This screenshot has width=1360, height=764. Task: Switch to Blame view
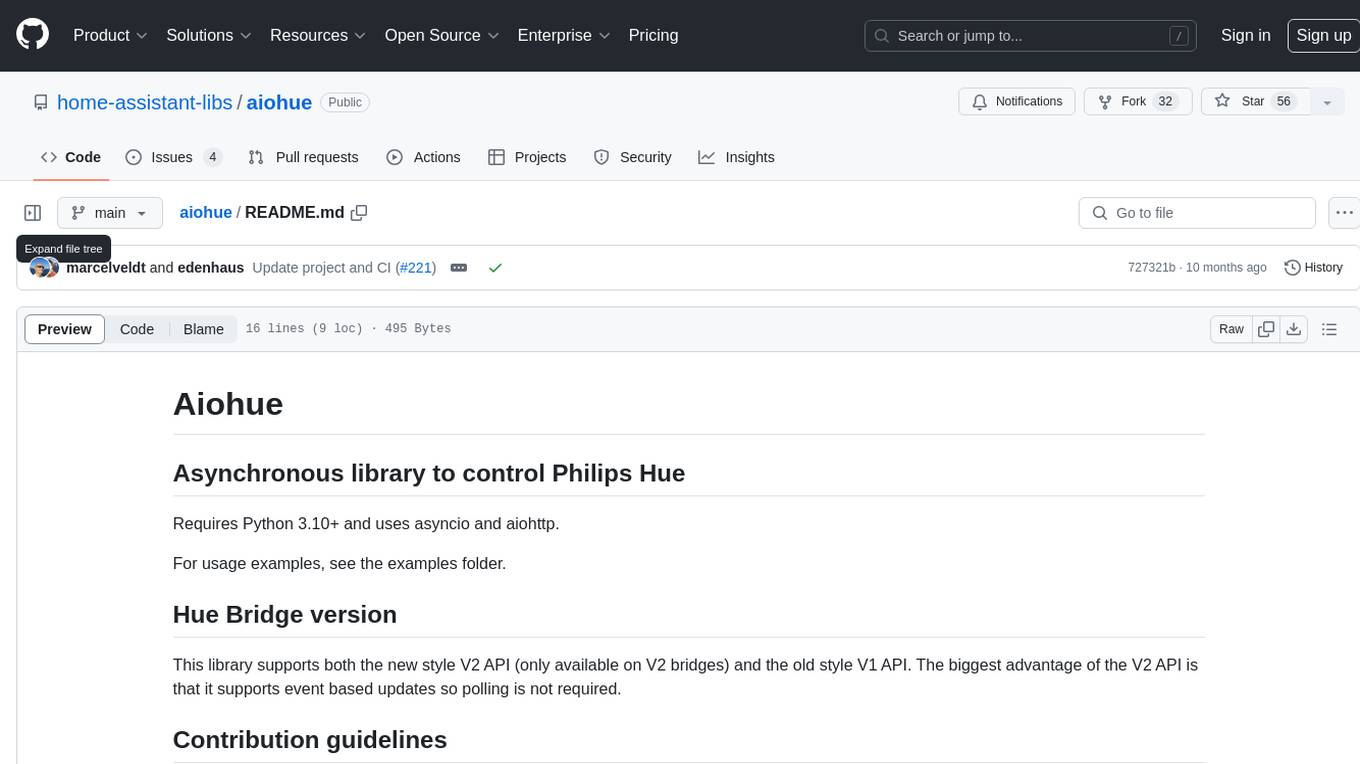click(x=203, y=329)
